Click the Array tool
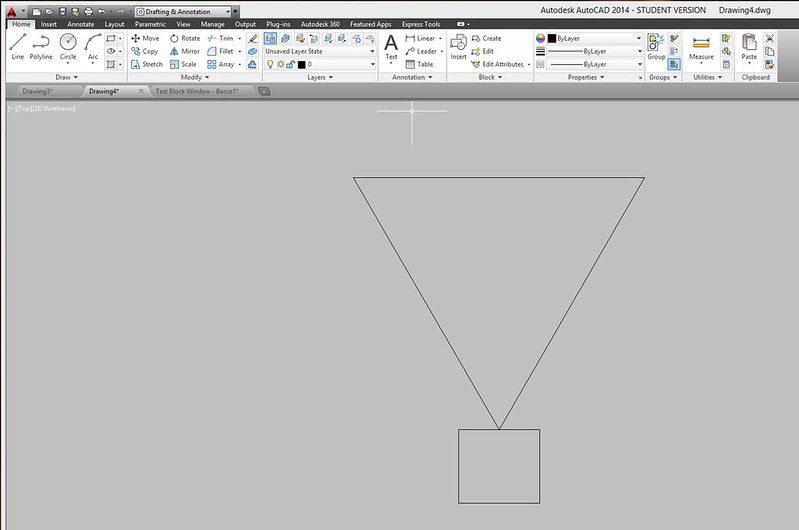The width and height of the screenshot is (799, 530). 221,64
